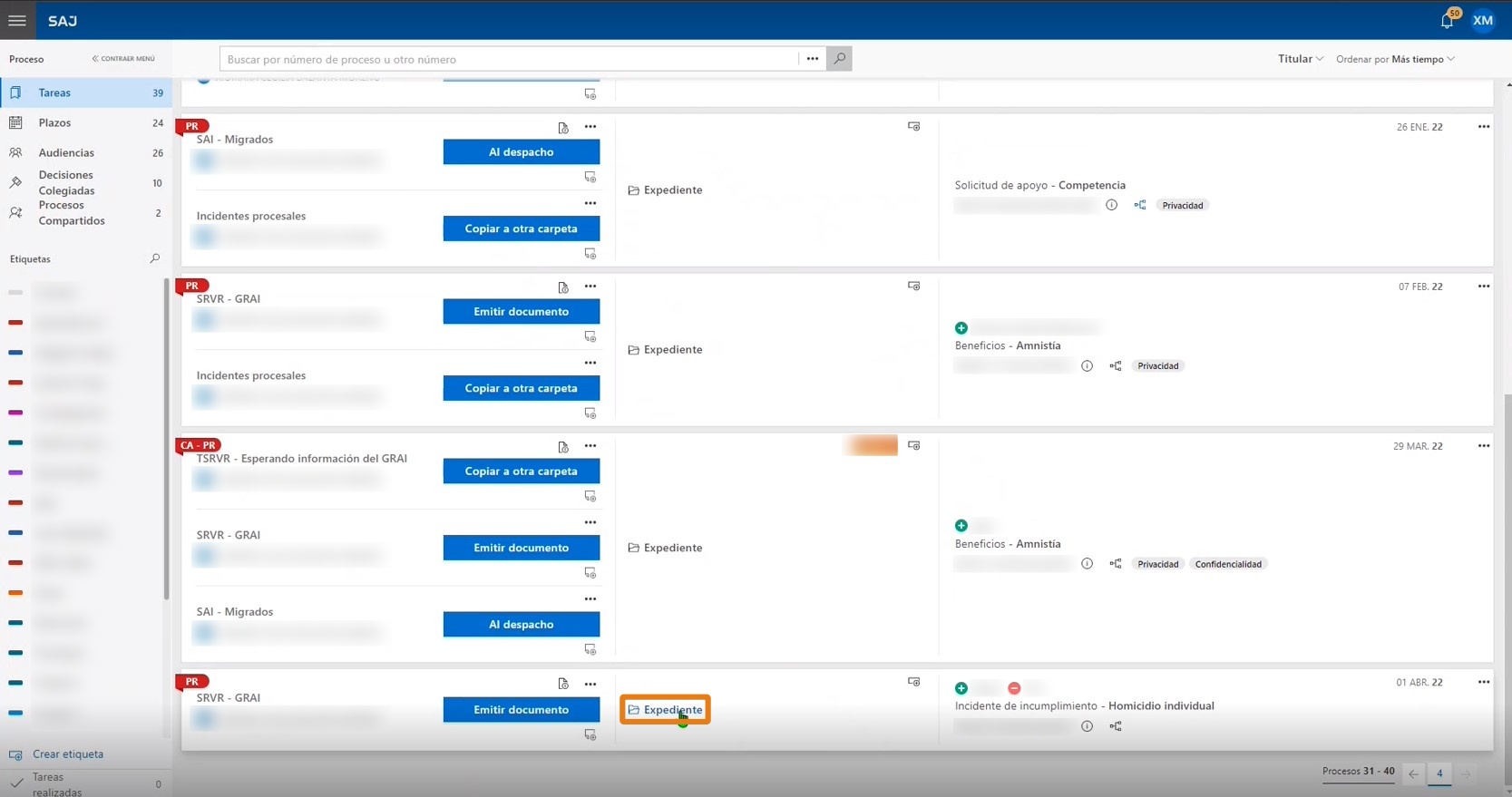Click red minus icon in last row
This screenshot has width=1512, height=797.
[x=1014, y=688]
